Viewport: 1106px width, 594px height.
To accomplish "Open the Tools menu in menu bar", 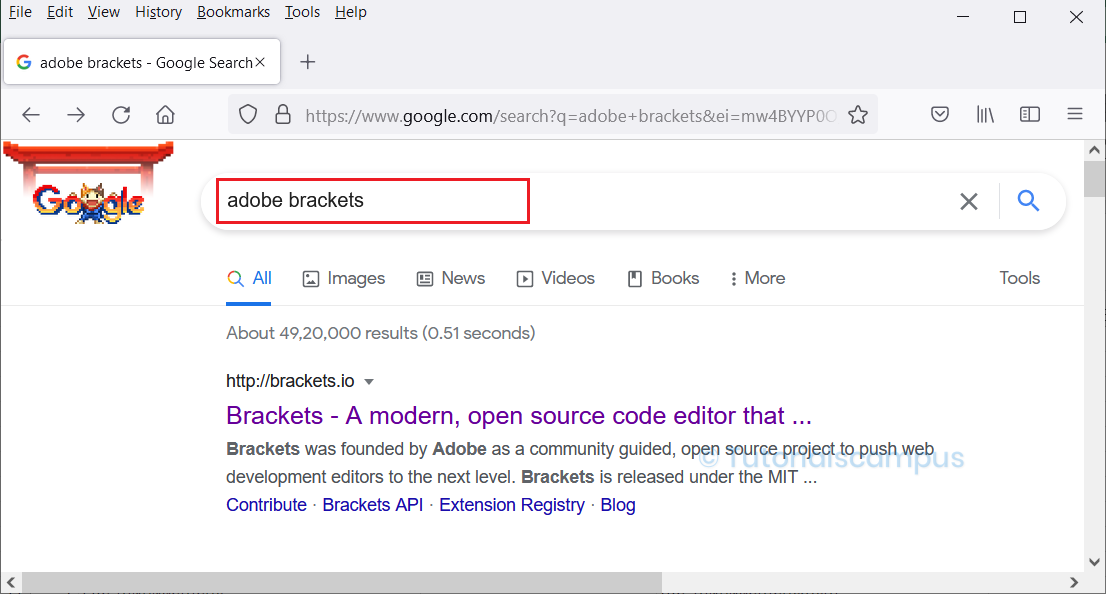I will click(303, 12).
